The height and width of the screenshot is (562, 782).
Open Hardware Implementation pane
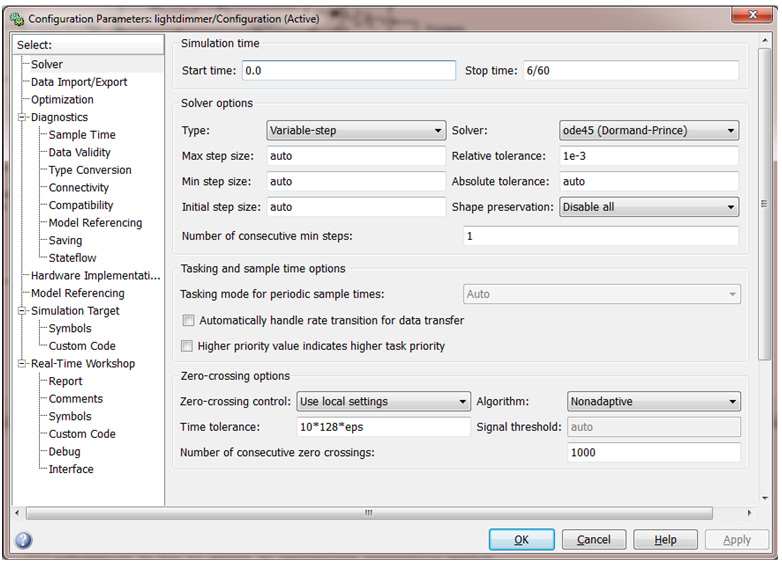tap(95, 276)
